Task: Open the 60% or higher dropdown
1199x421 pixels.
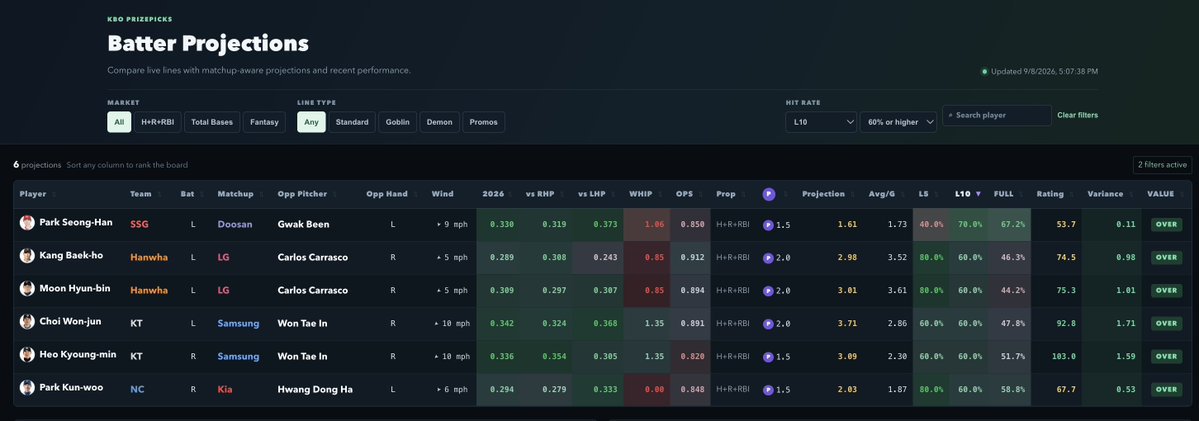Action: click(x=898, y=122)
